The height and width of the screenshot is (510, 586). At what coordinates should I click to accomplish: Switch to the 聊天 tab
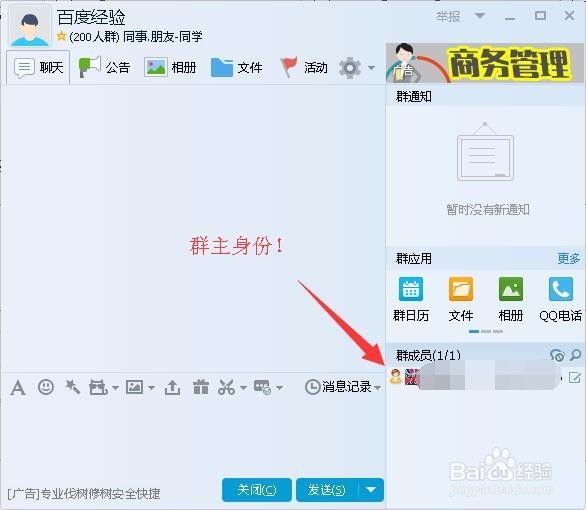coord(38,68)
